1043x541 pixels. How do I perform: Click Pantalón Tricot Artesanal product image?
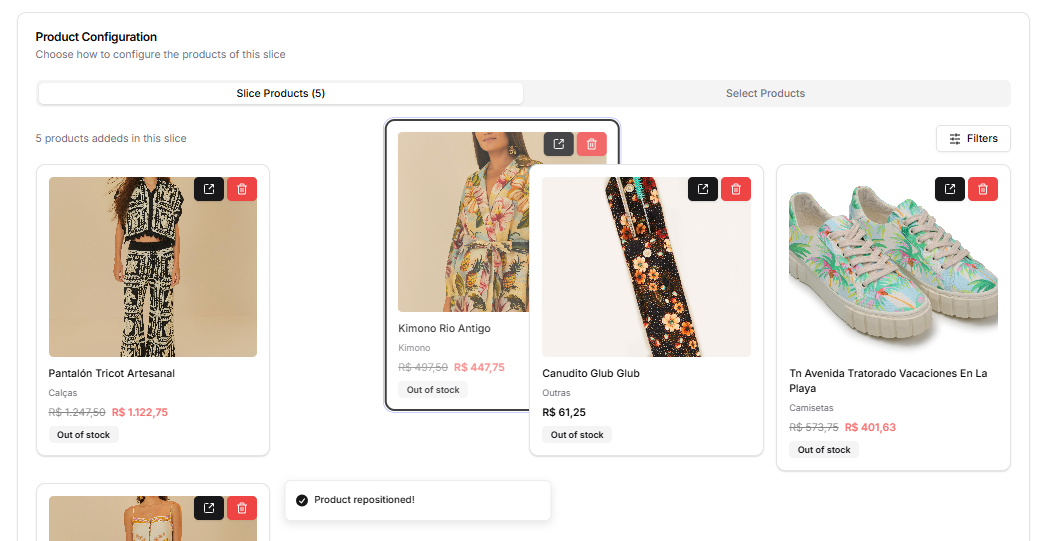153,267
